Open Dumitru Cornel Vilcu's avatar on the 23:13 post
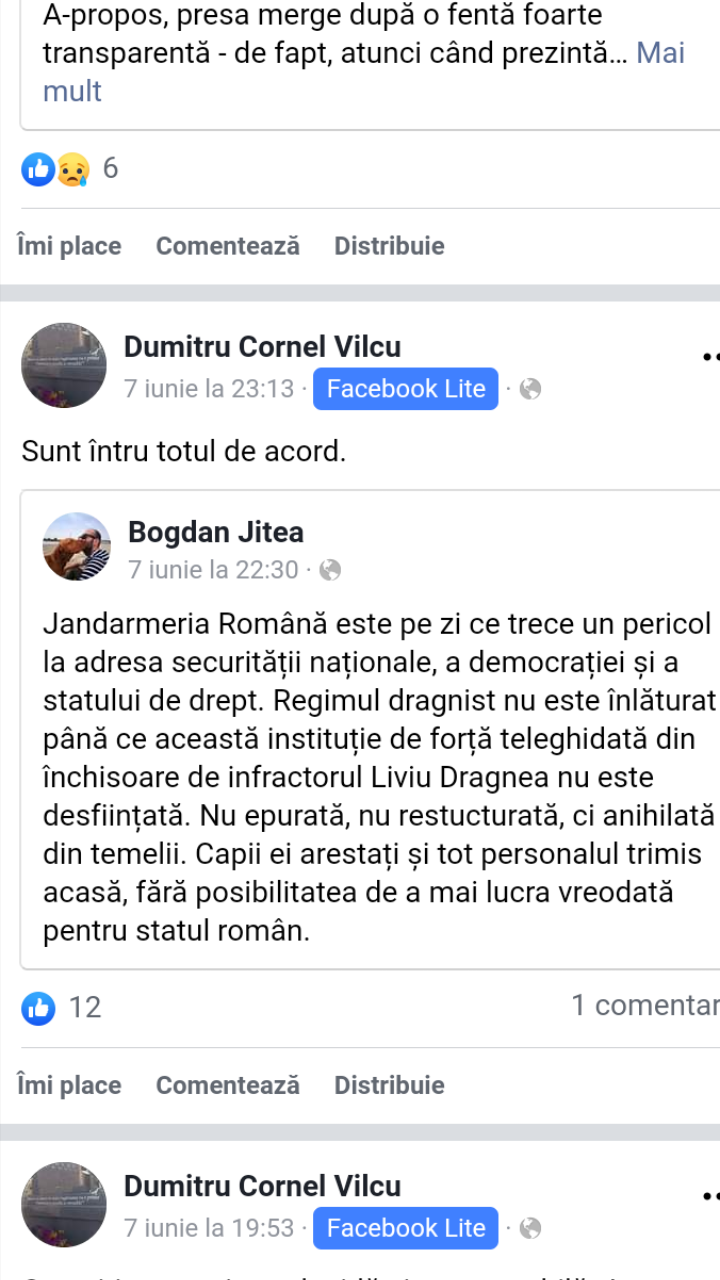720x1280 pixels. pyautogui.click(x=64, y=365)
